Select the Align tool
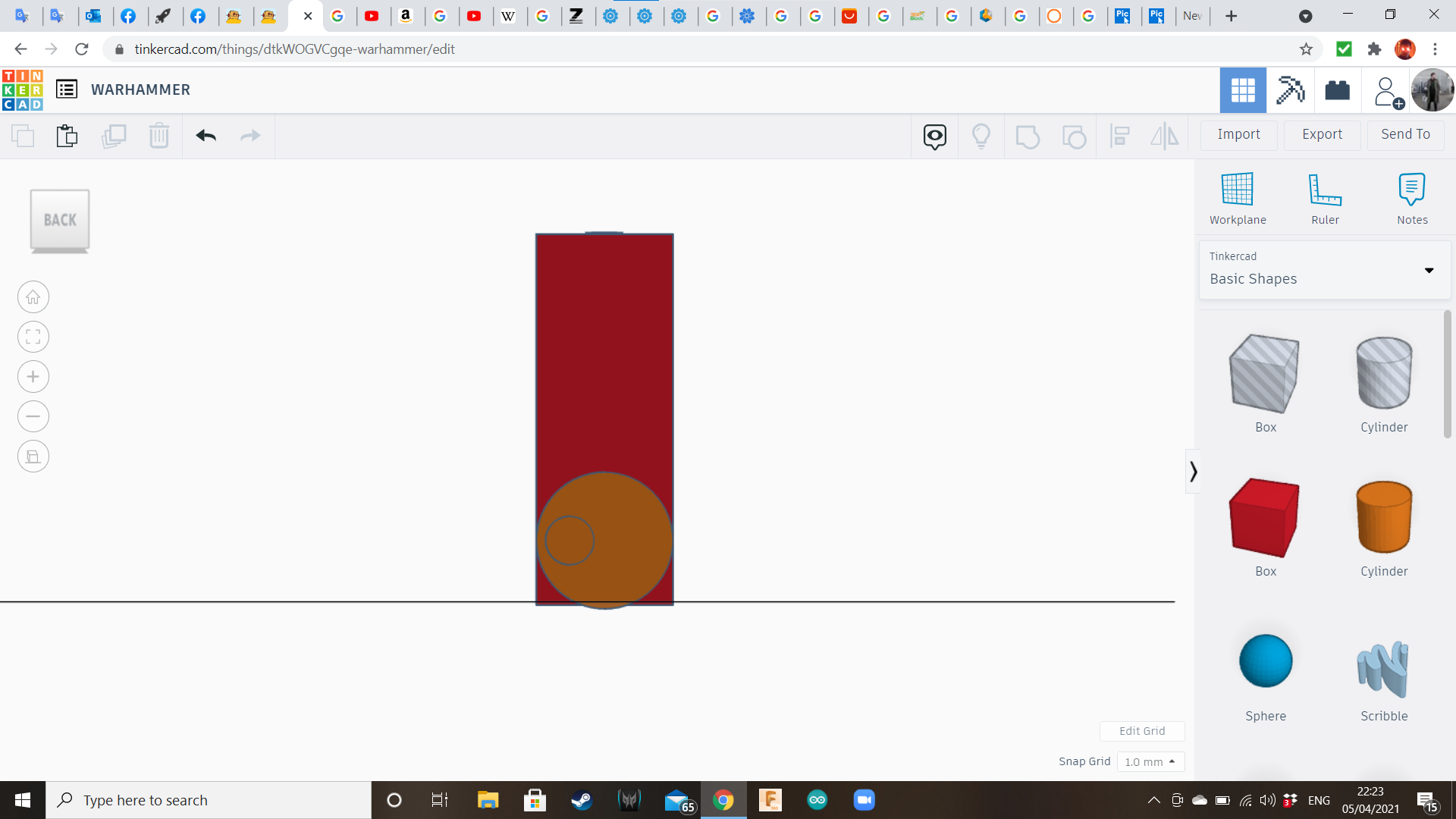Image resolution: width=1456 pixels, height=819 pixels. coord(1120,136)
